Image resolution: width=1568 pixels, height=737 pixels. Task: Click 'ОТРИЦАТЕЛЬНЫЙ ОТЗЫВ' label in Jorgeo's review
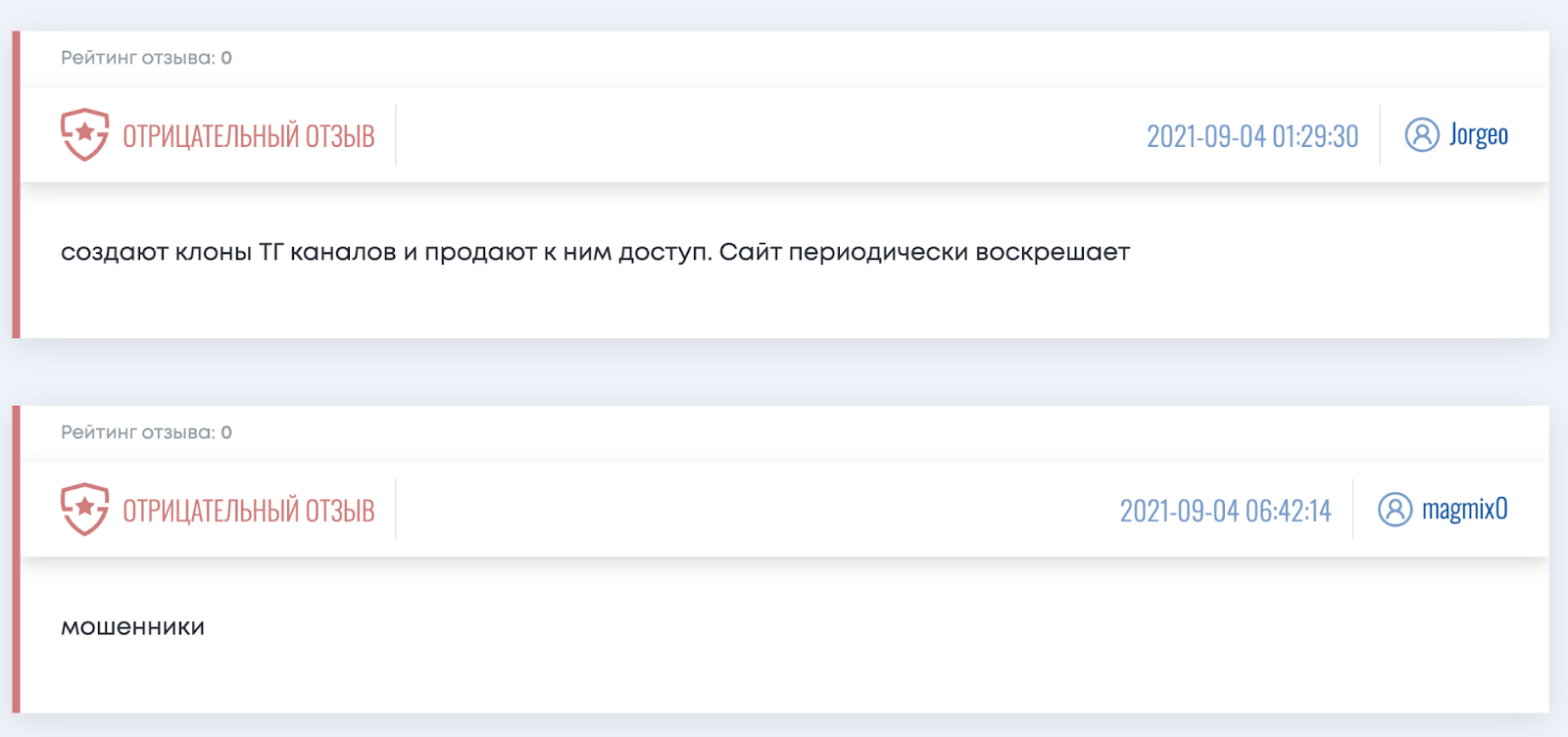point(248,135)
